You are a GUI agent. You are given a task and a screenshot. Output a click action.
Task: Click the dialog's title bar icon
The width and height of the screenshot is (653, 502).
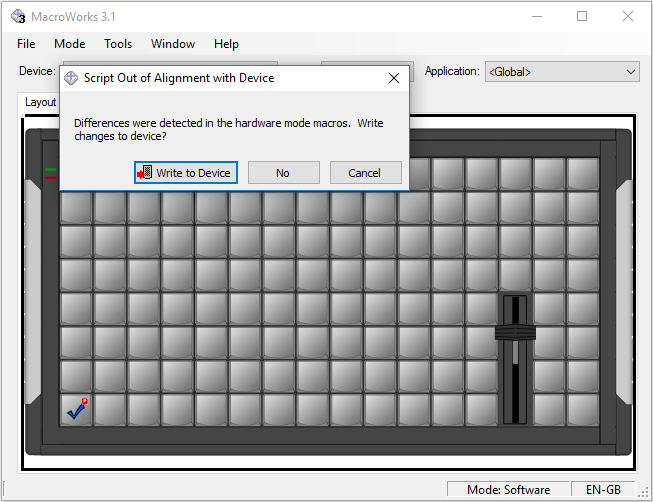[x=71, y=78]
